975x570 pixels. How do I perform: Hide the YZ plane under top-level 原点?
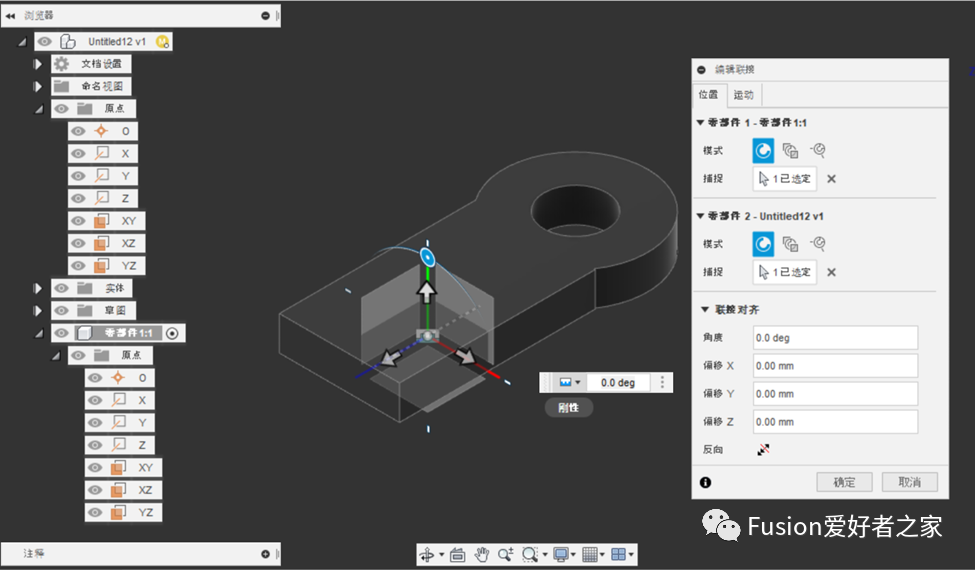tap(78, 265)
